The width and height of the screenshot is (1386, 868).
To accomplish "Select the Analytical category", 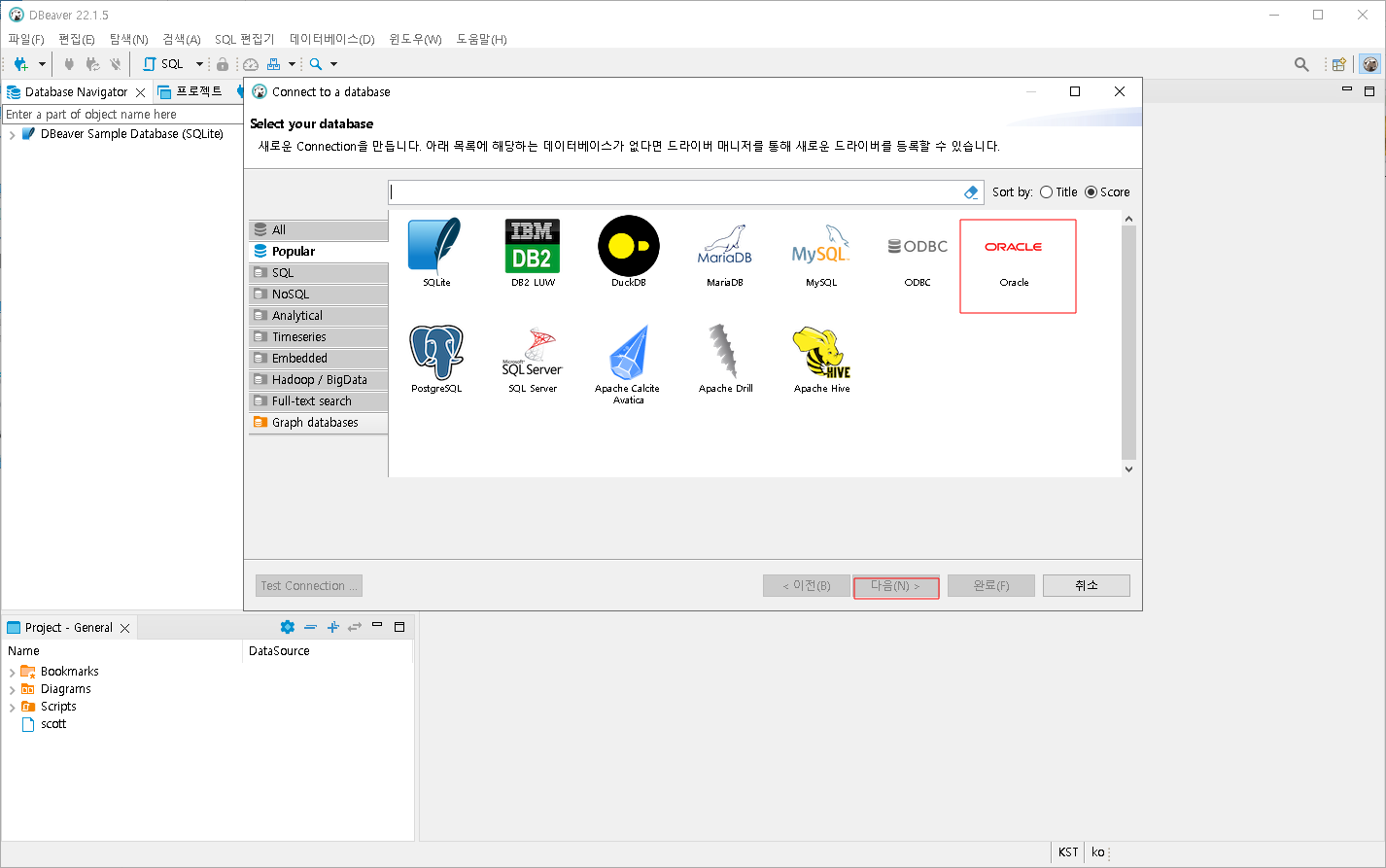I will (x=318, y=316).
